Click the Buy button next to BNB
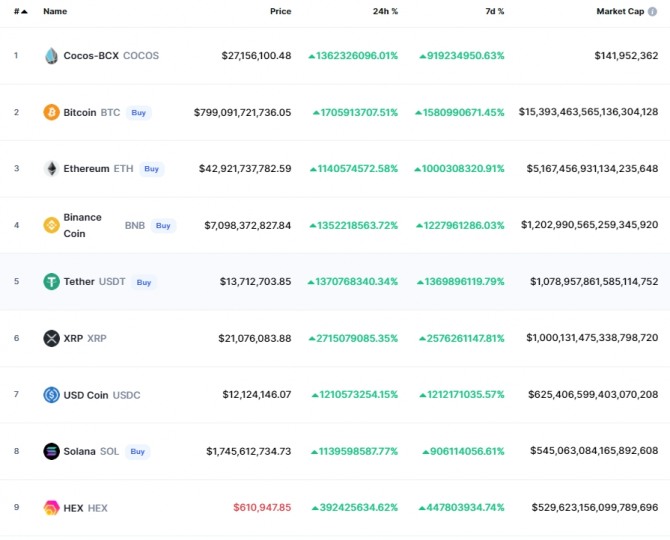670x540 pixels. 163,226
